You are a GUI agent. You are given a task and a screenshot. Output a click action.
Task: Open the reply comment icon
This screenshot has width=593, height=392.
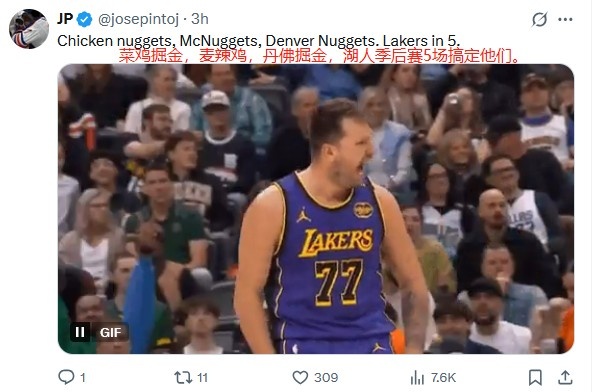66,377
